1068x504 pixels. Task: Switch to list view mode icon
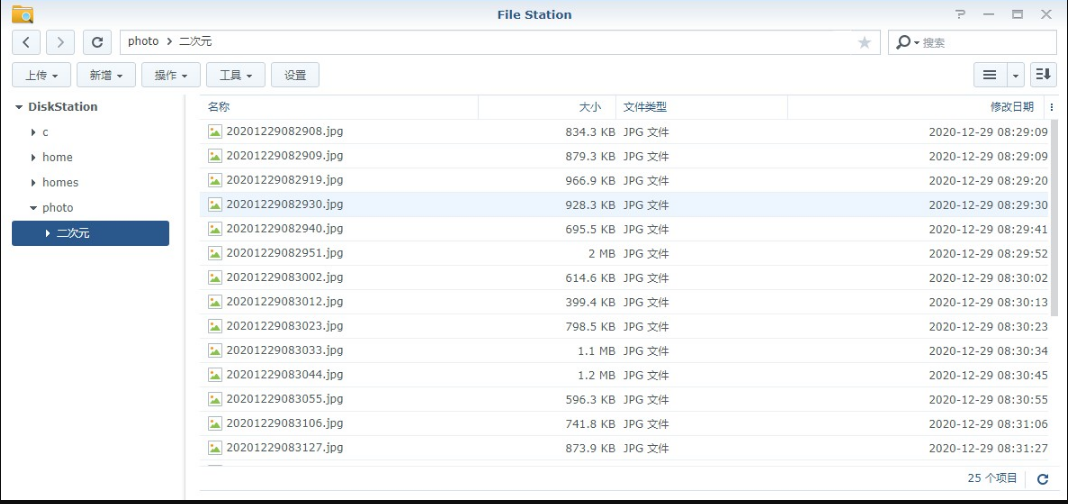click(x=989, y=75)
